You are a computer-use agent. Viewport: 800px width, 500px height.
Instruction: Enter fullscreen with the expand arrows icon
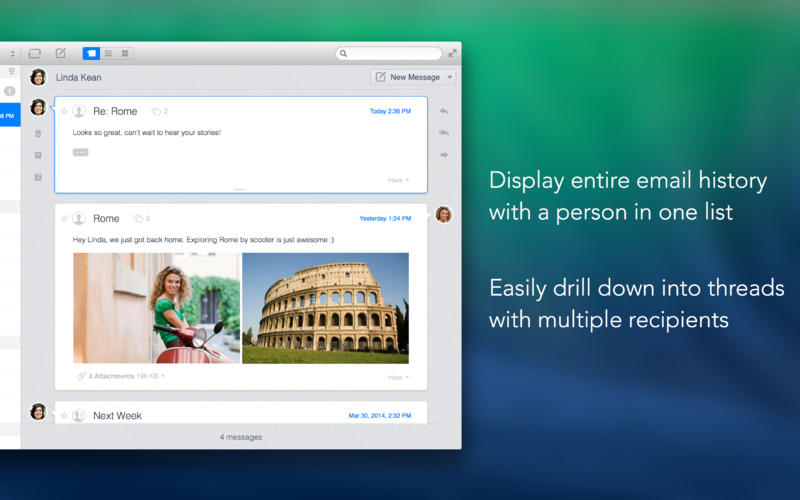(452, 53)
